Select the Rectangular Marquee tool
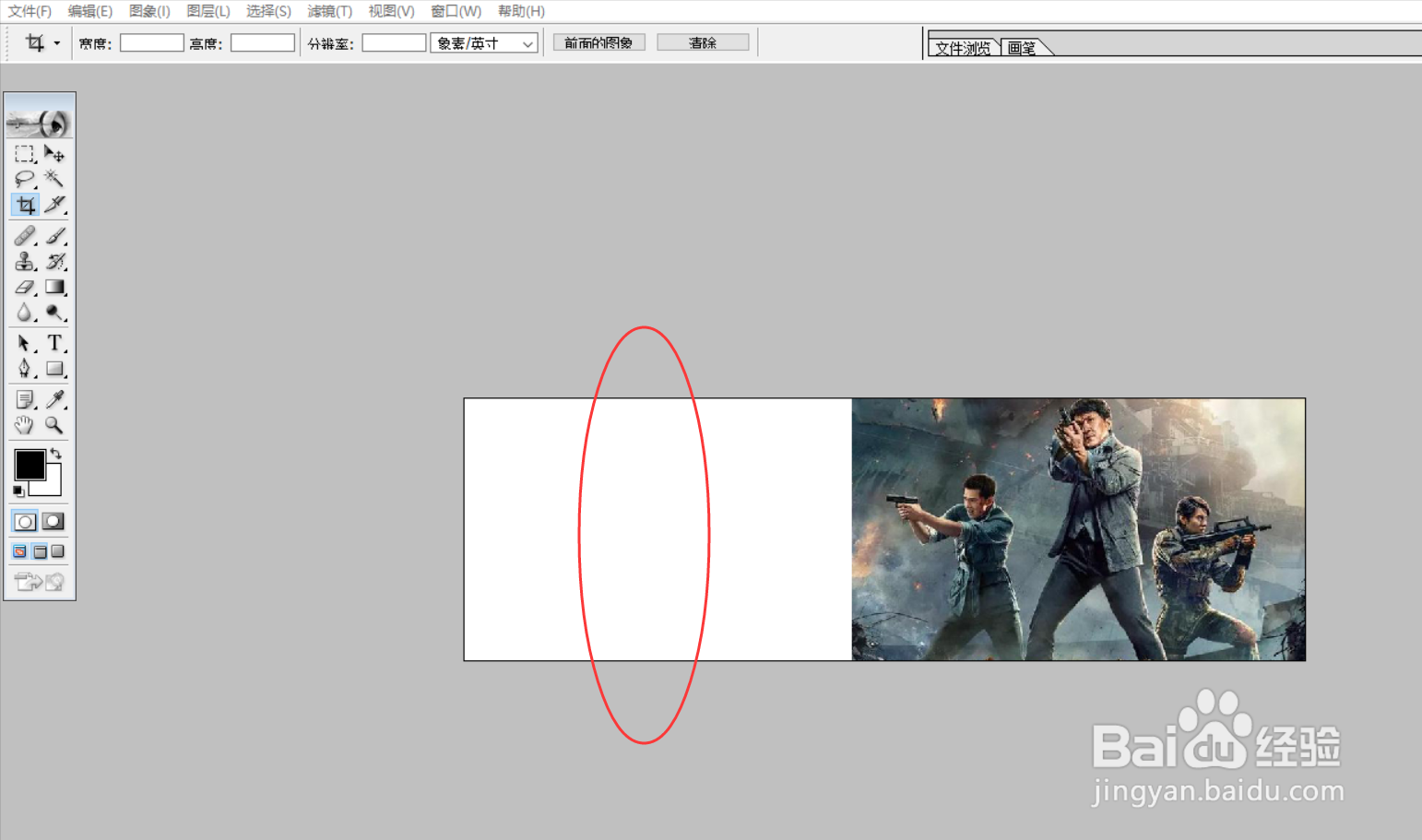 tap(25, 154)
